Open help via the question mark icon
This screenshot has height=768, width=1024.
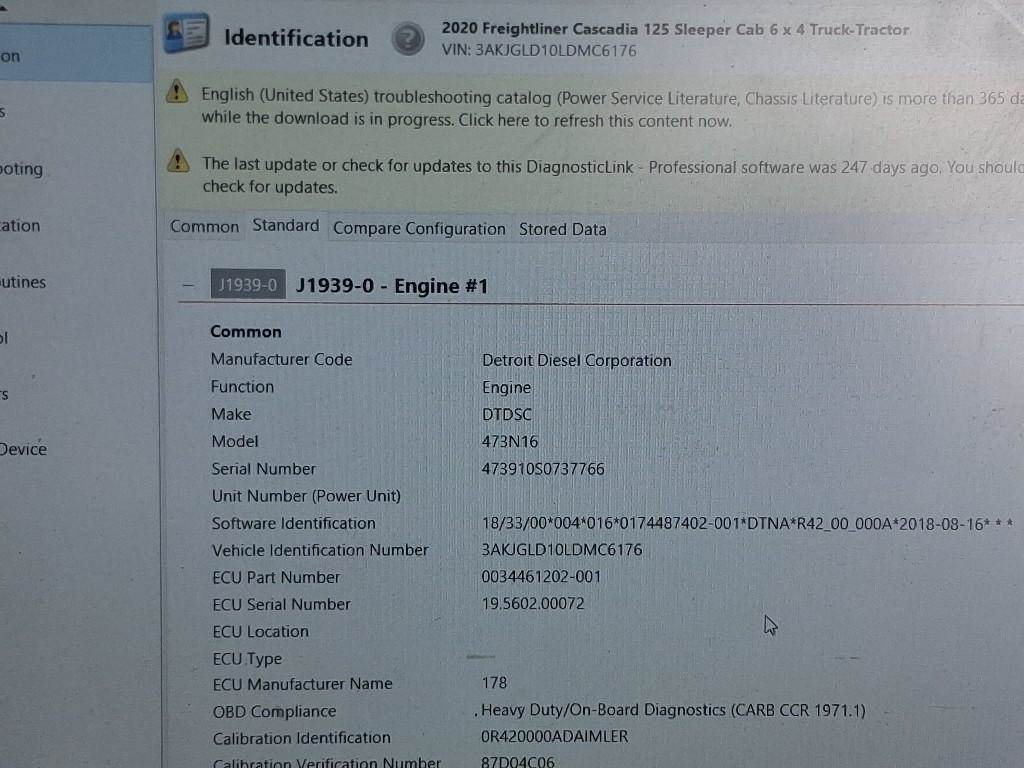click(407, 40)
